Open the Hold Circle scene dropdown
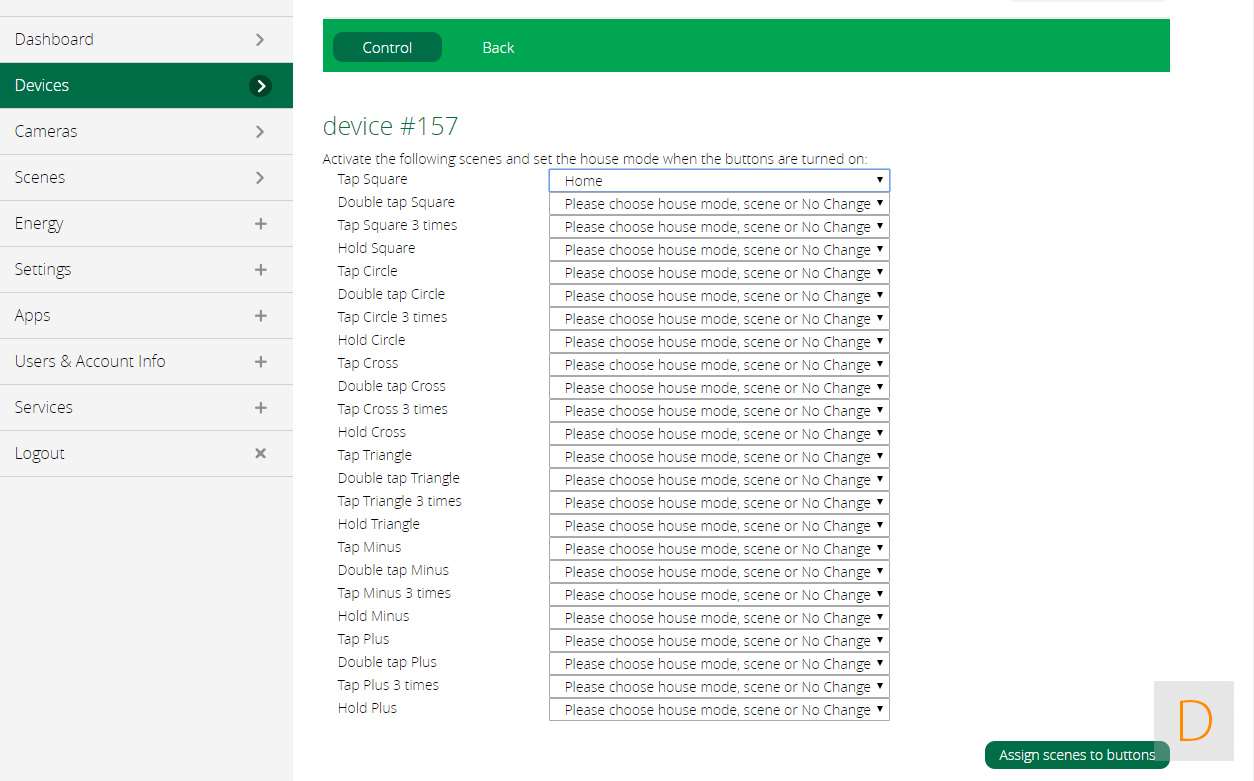This screenshot has width=1254, height=781. point(719,342)
